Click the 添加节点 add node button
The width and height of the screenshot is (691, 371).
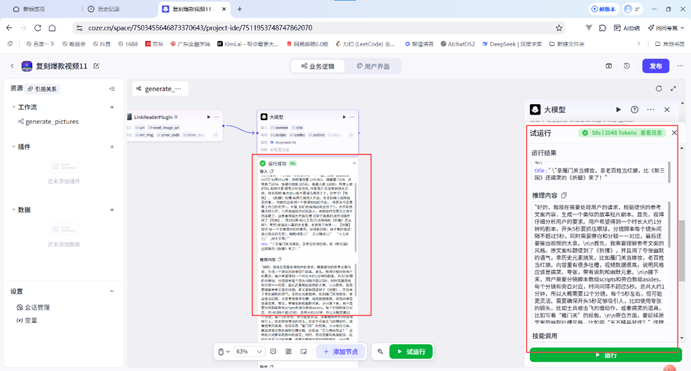[341, 352]
